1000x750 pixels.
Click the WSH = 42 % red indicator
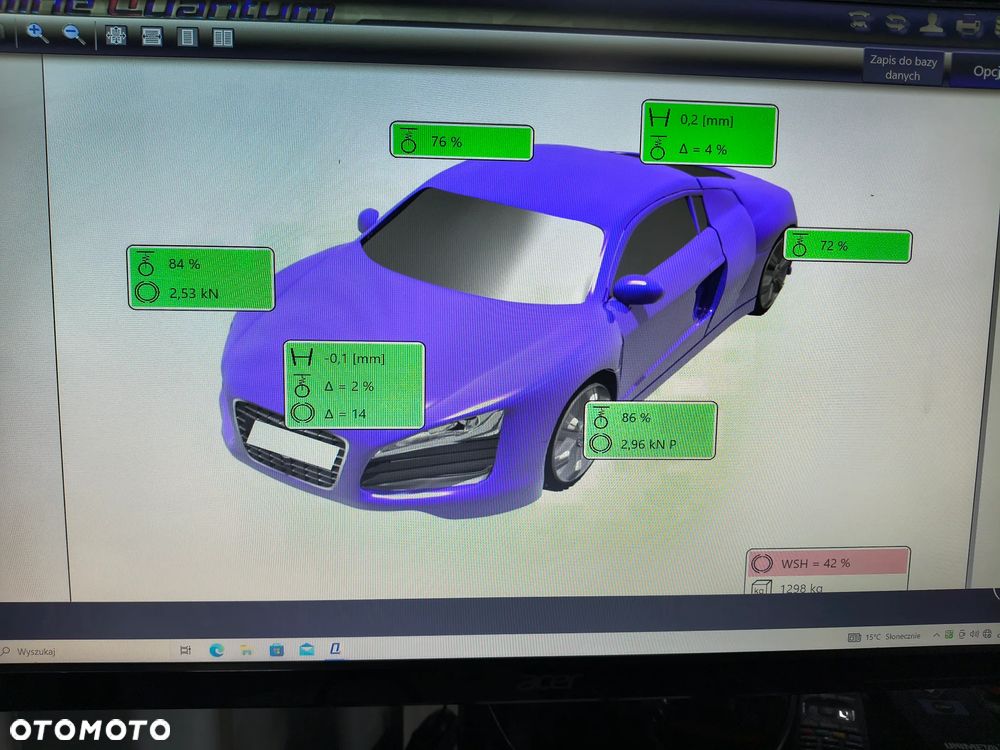tap(828, 563)
